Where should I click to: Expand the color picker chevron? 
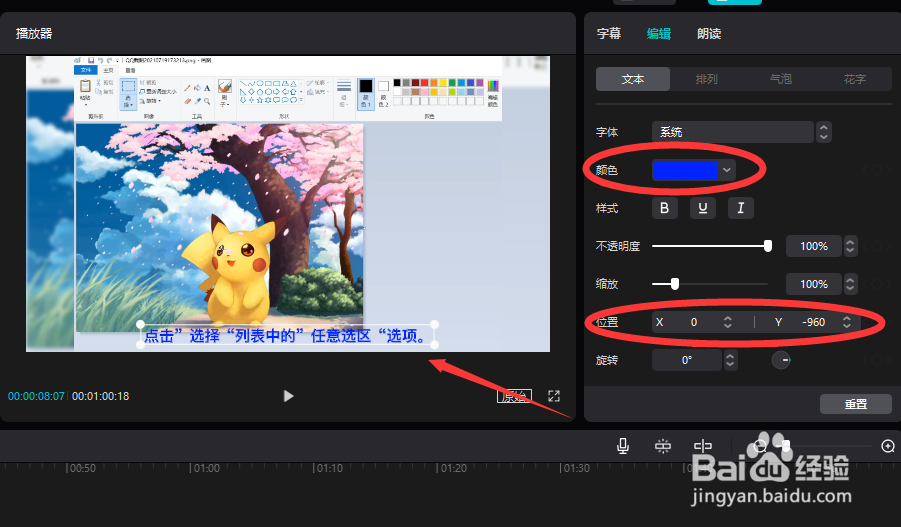[x=727, y=170]
